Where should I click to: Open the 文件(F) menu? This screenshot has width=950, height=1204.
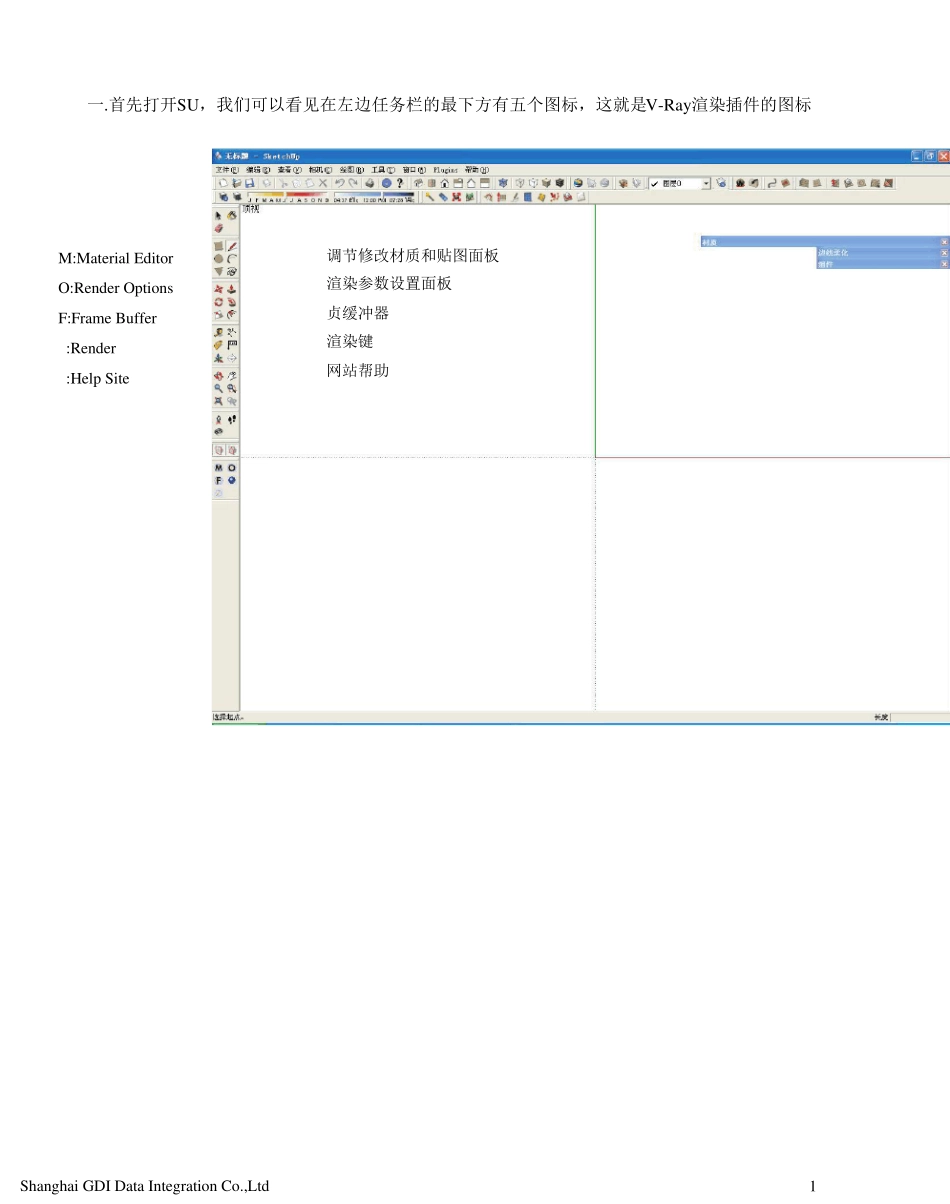tap(227, 170)
